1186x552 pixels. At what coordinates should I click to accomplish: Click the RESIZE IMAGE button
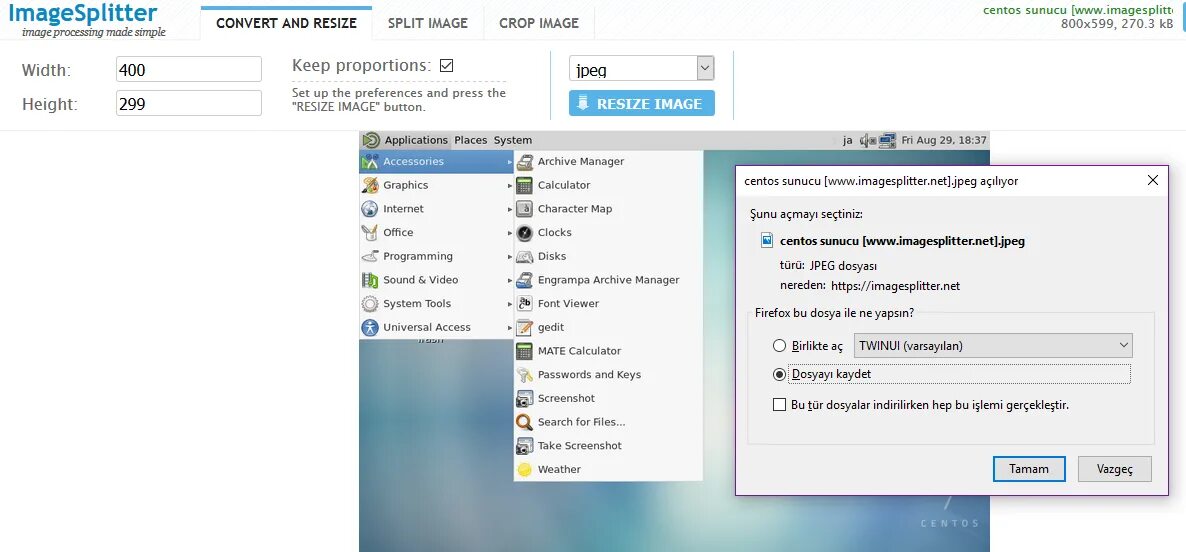coord(641,104)
